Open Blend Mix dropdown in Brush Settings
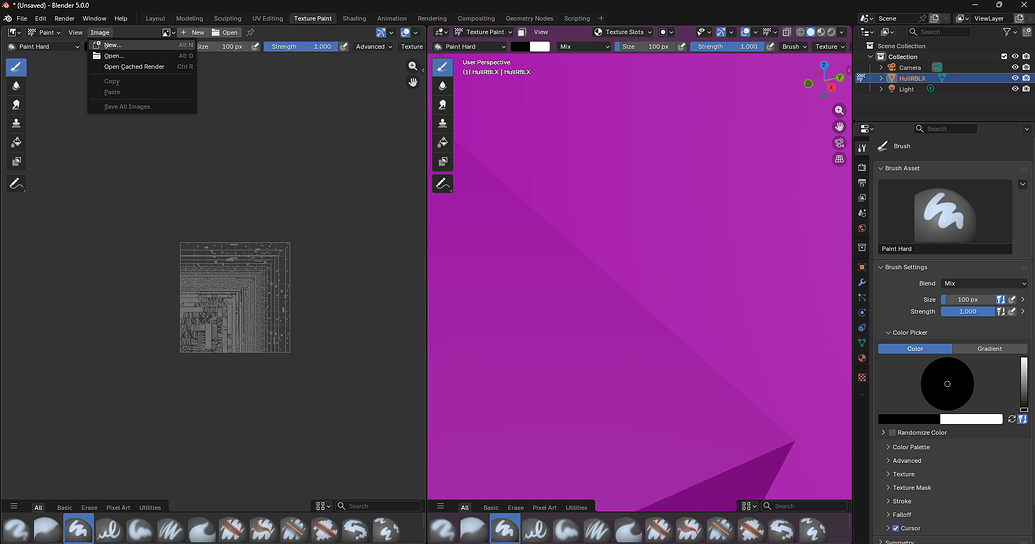1035x544 pixels. (x=984, y=283)
